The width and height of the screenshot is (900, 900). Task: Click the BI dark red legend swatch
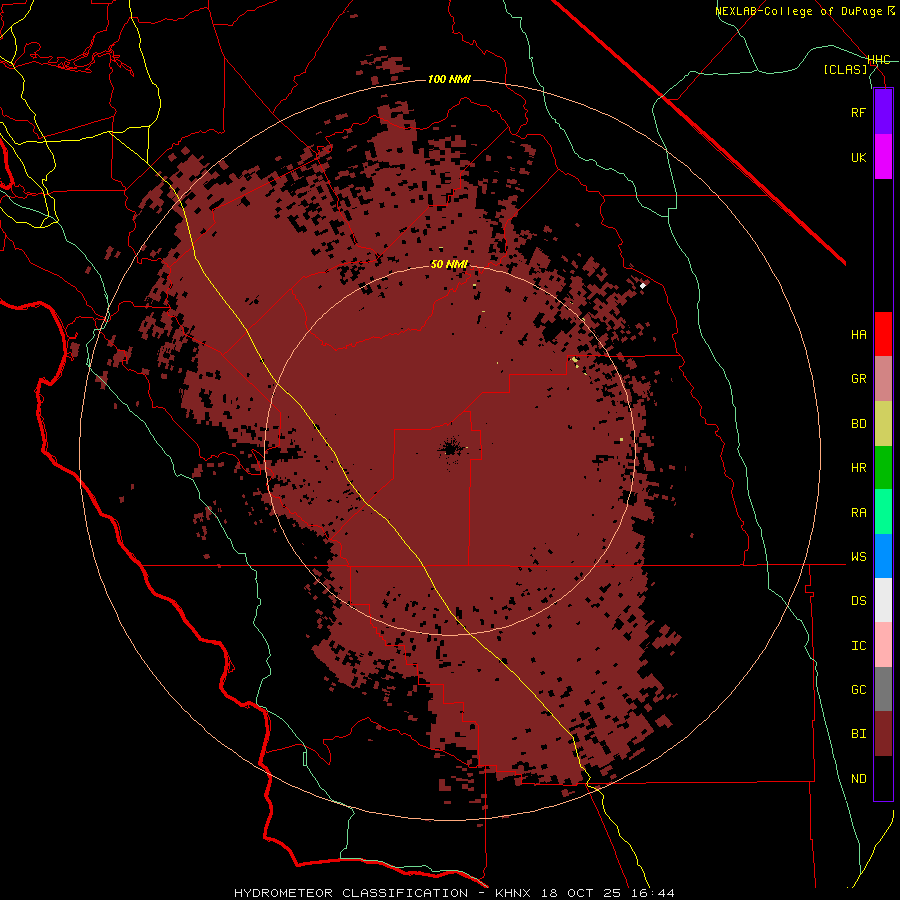883,734
